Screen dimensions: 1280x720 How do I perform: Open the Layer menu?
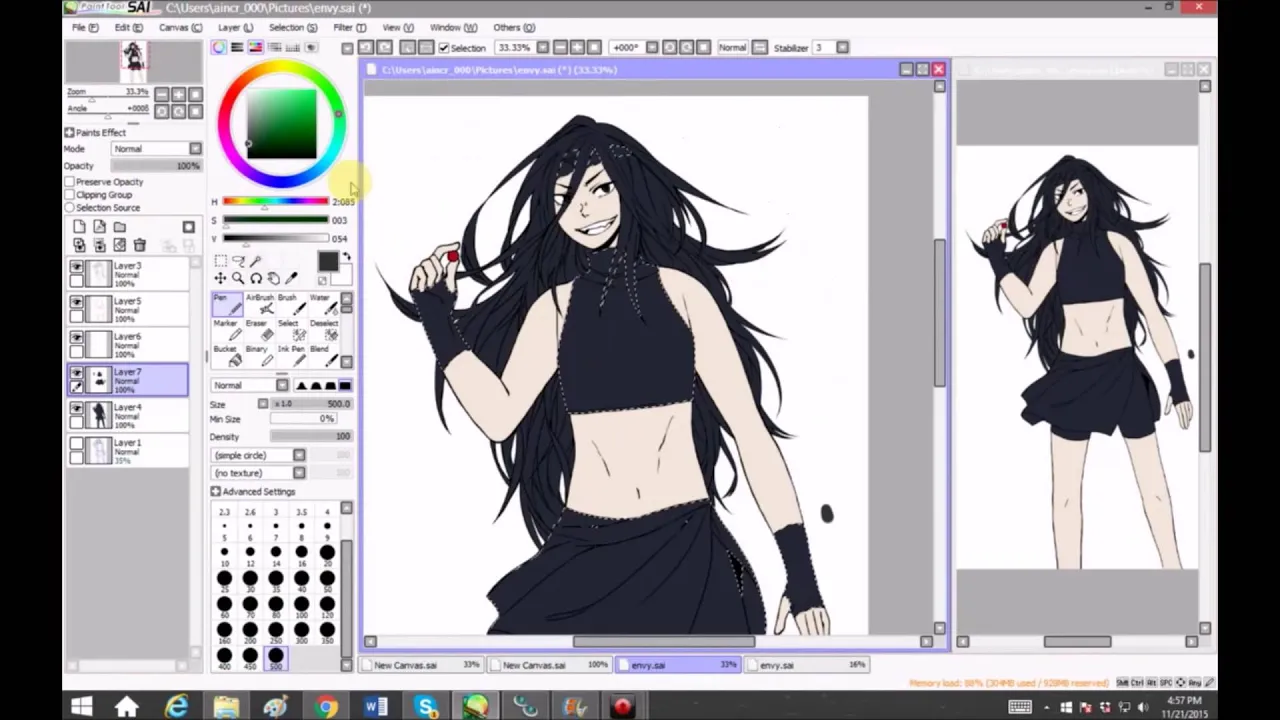click(x=235, y=27)
